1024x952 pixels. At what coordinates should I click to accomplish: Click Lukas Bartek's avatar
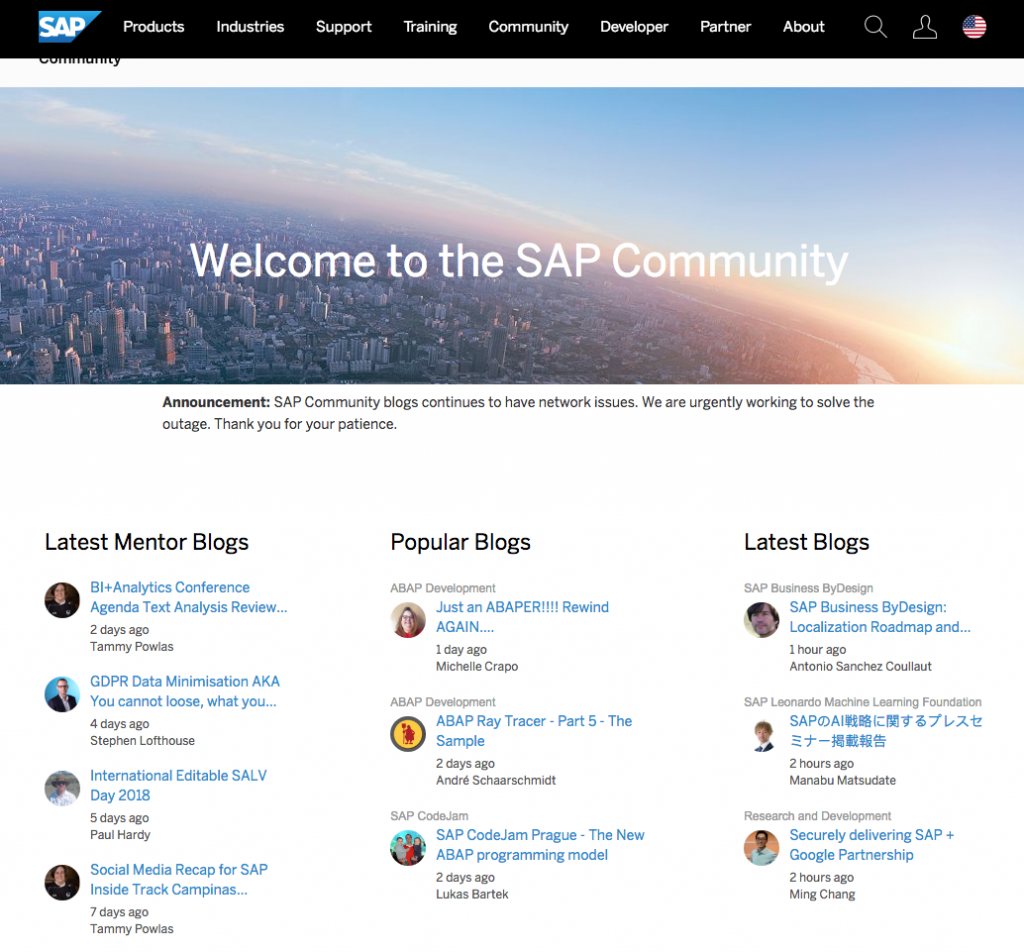click(x=408, y=848)
